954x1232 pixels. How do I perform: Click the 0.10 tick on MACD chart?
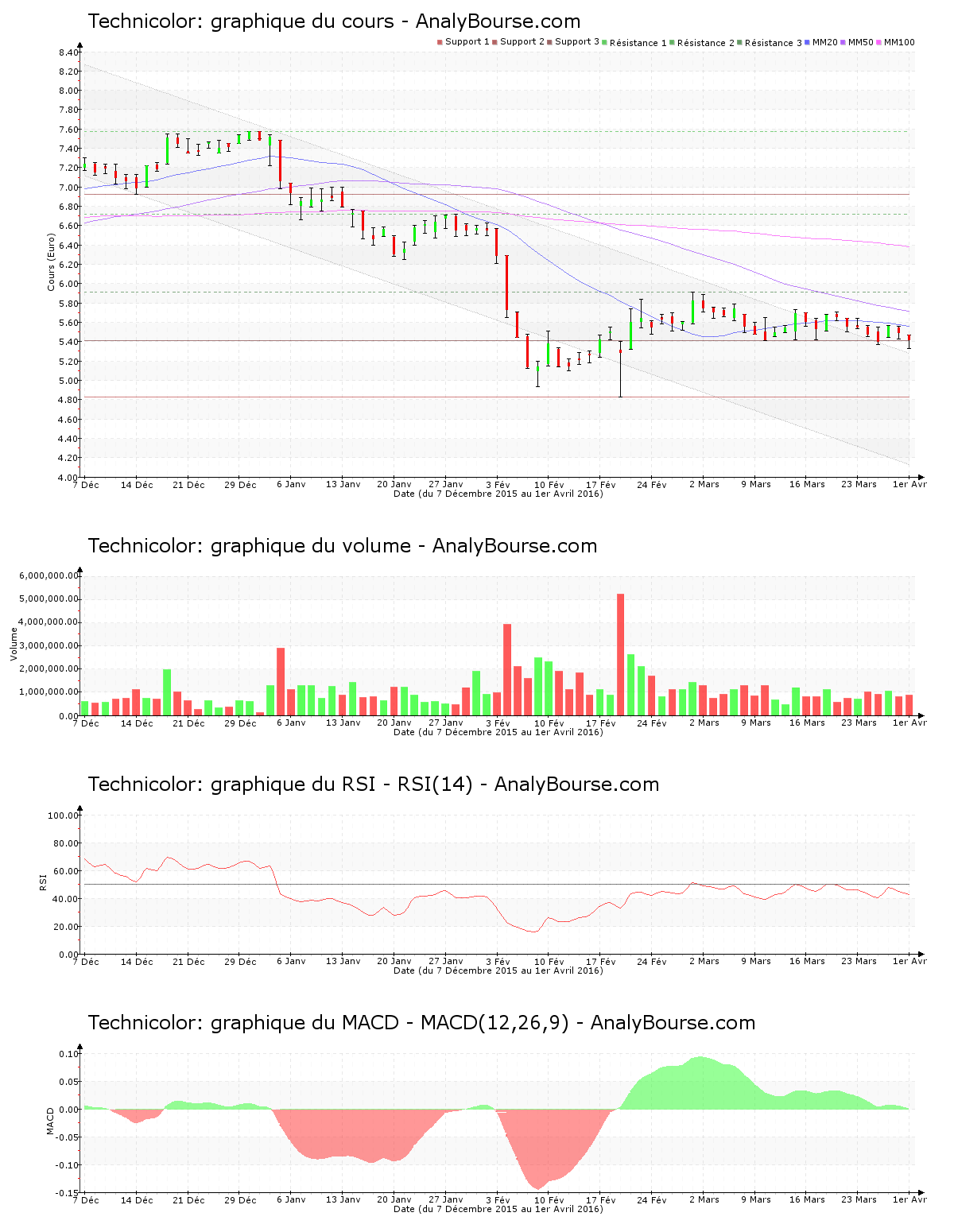click(x=68, y=1054)
